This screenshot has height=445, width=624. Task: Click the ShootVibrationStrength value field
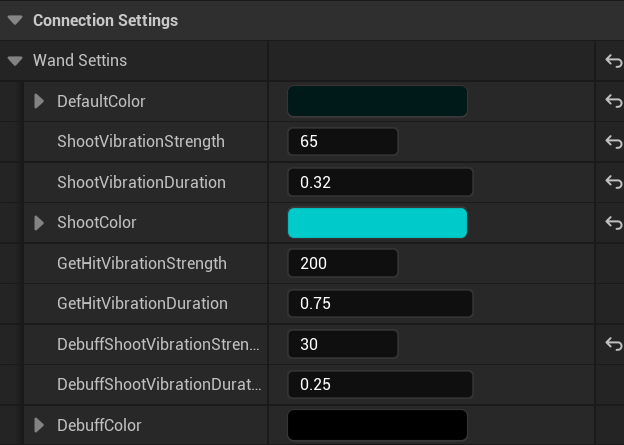tap(342, 142)
